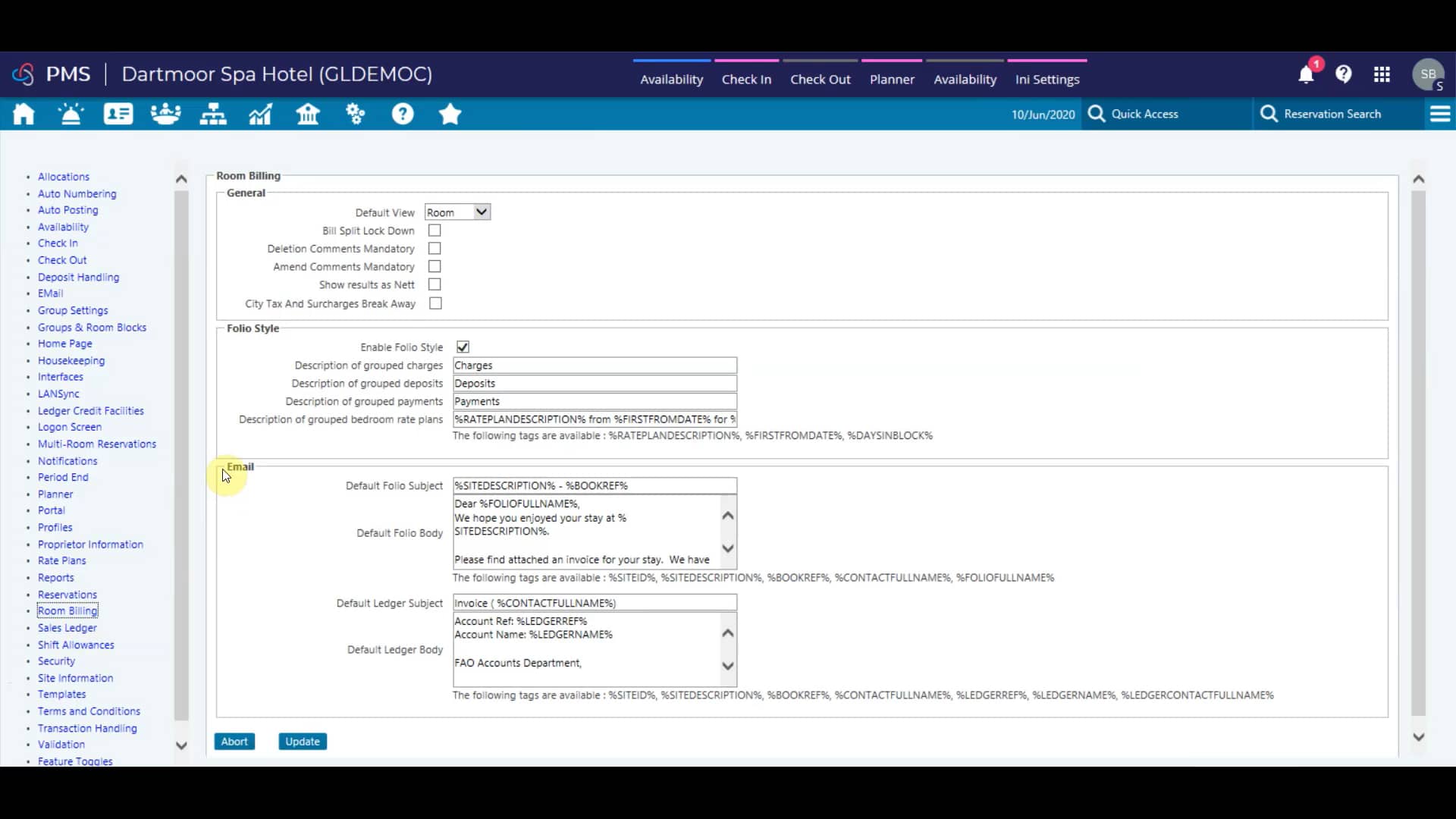Click the conference/groups icon in toolbar
1456x819 pixels.
point(165,114)
